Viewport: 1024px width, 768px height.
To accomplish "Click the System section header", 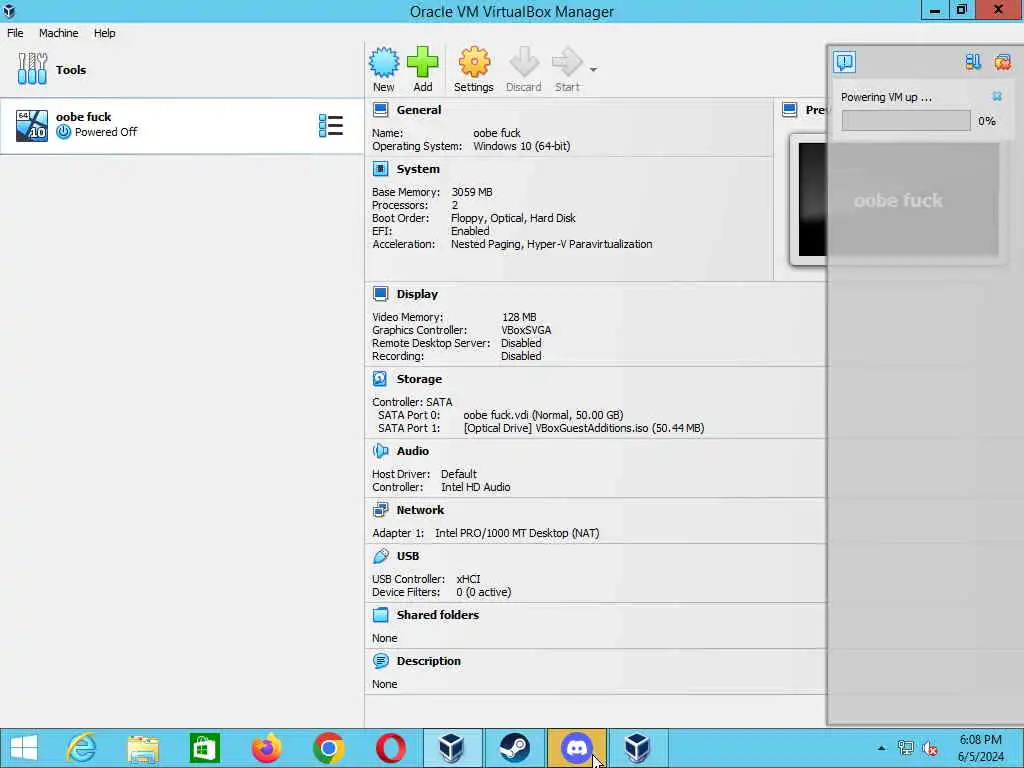I will pos(418,169).
